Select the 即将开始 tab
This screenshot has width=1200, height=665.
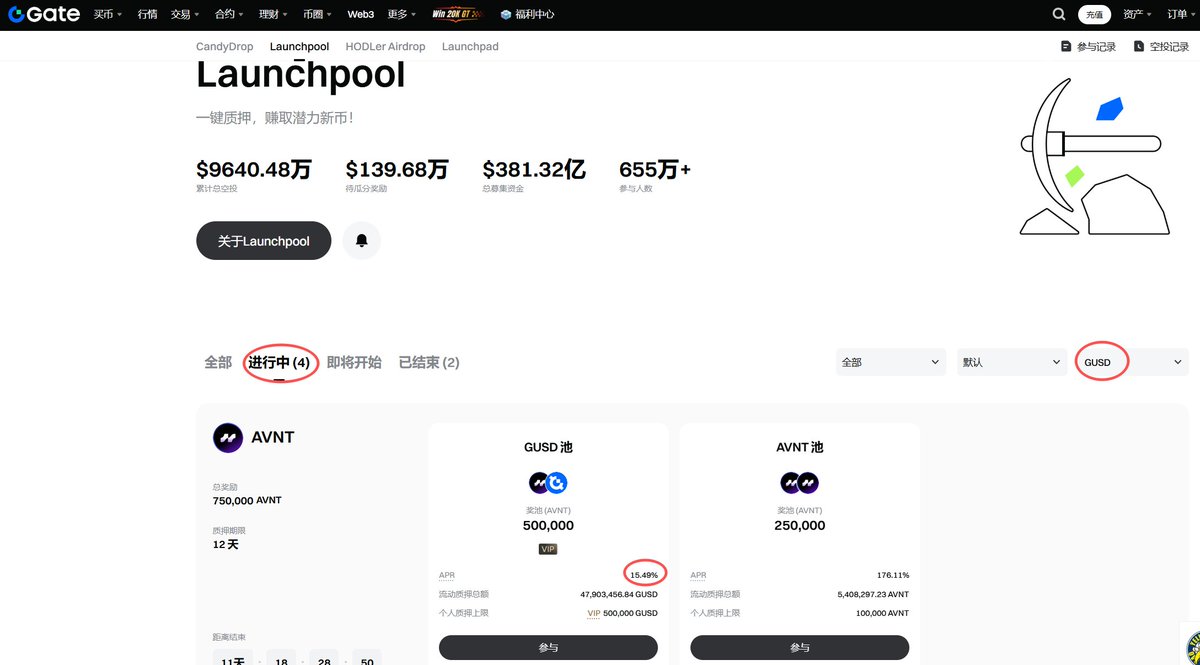(x=354, y=362)
